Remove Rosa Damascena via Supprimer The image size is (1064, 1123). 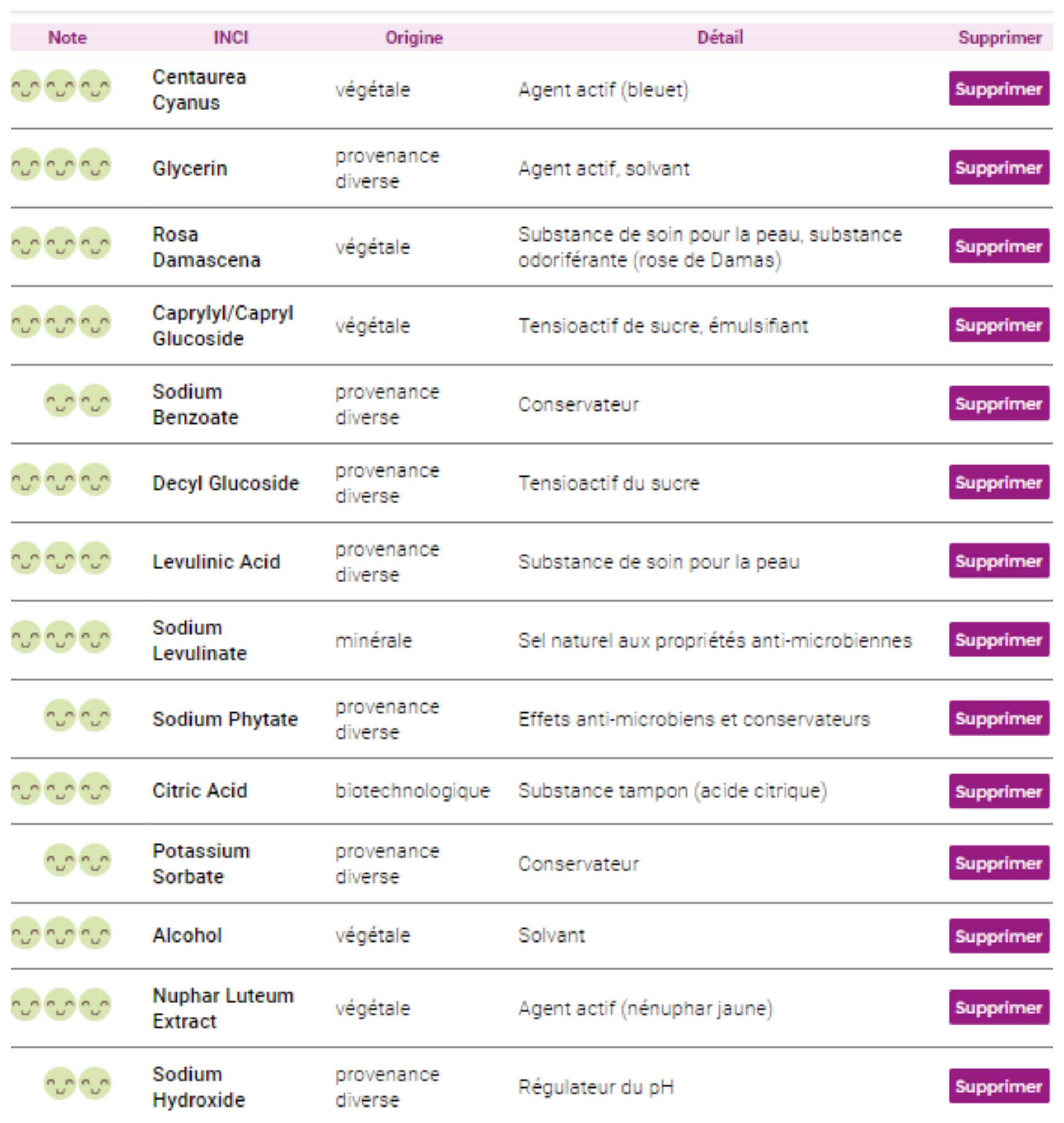(x=998, y=246)
